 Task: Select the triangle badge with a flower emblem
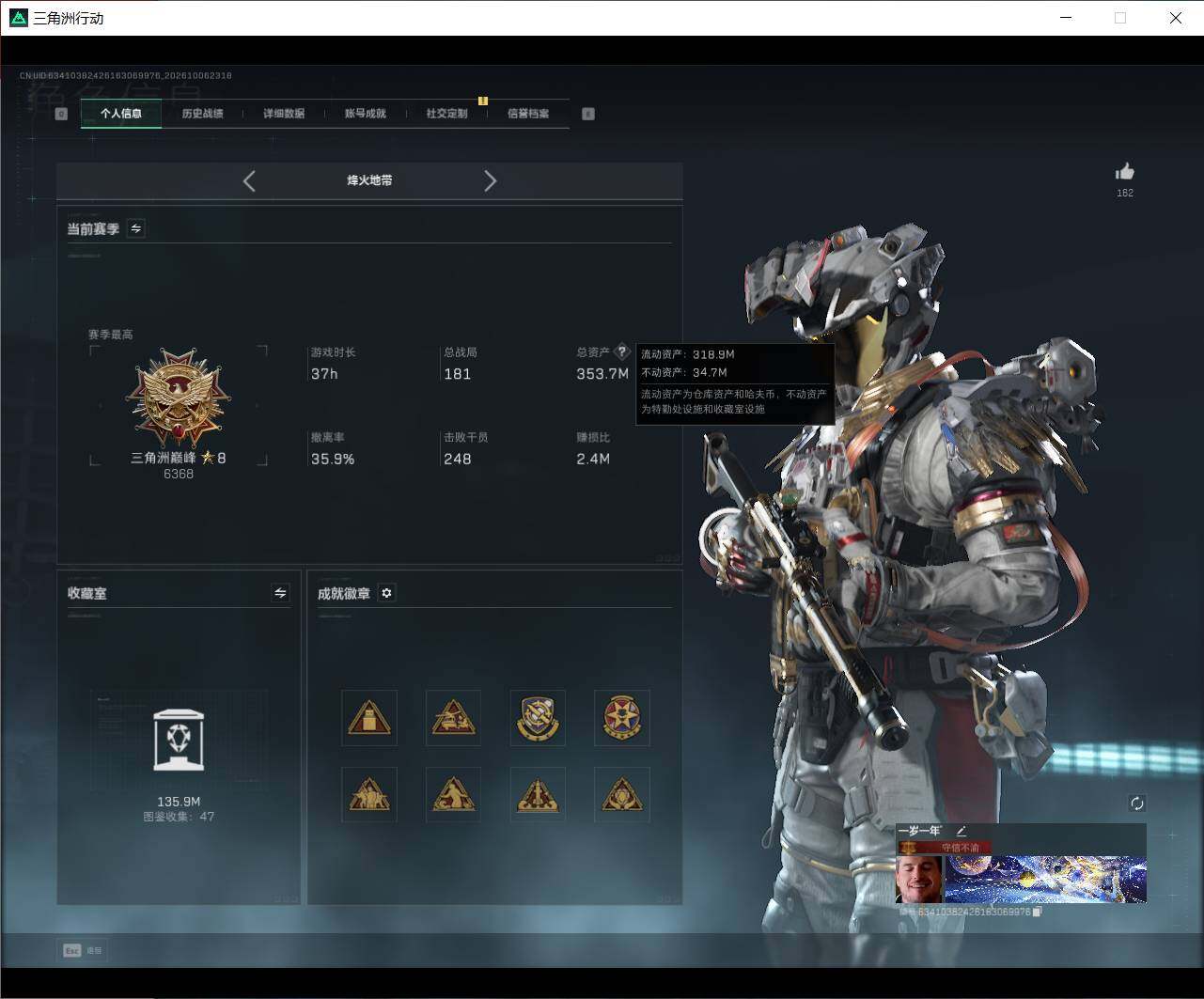click(622, 795)
